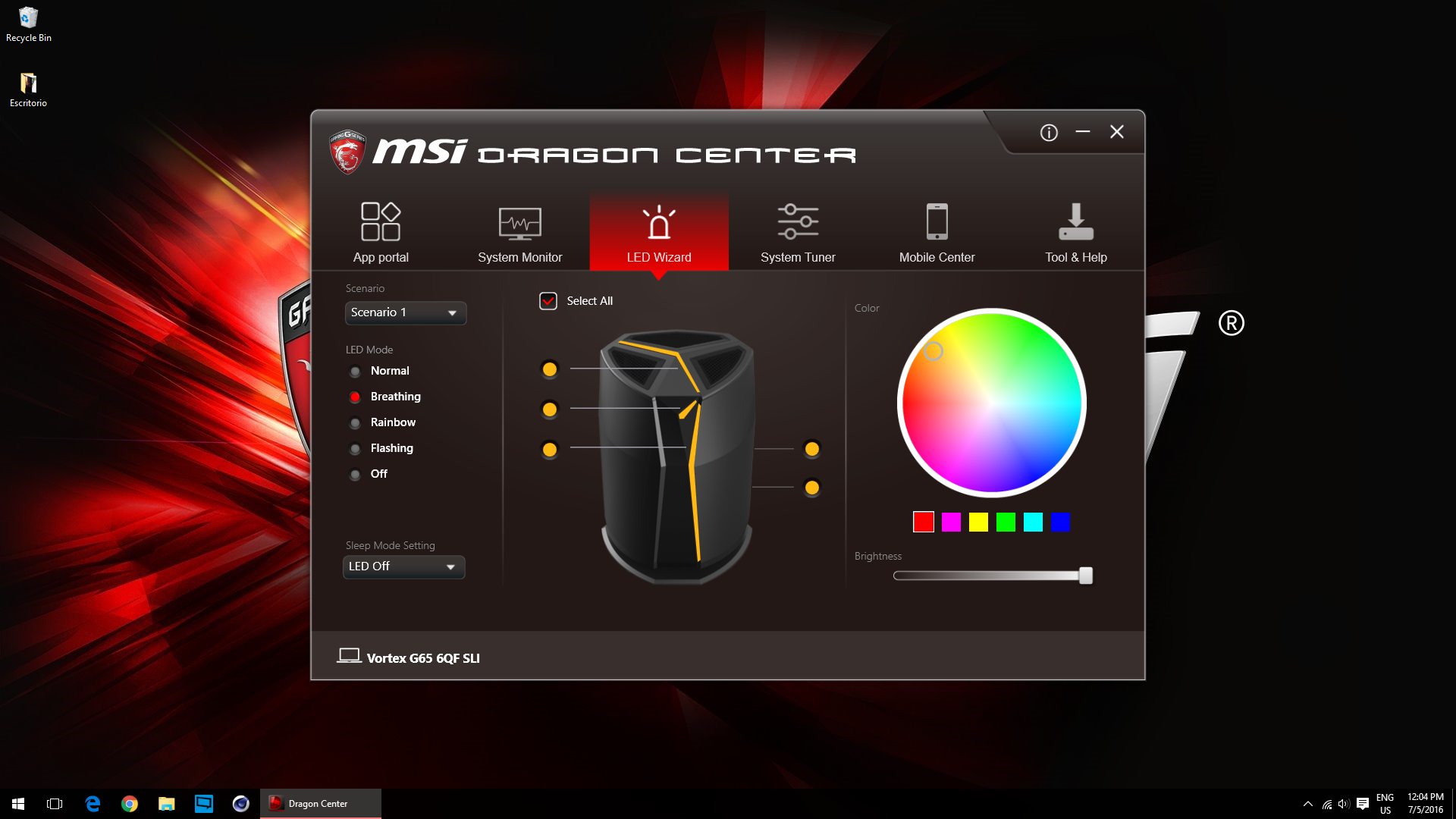Click the color wheel selector ring
This screenshot has height=819, width=1456.
point(934,351)
